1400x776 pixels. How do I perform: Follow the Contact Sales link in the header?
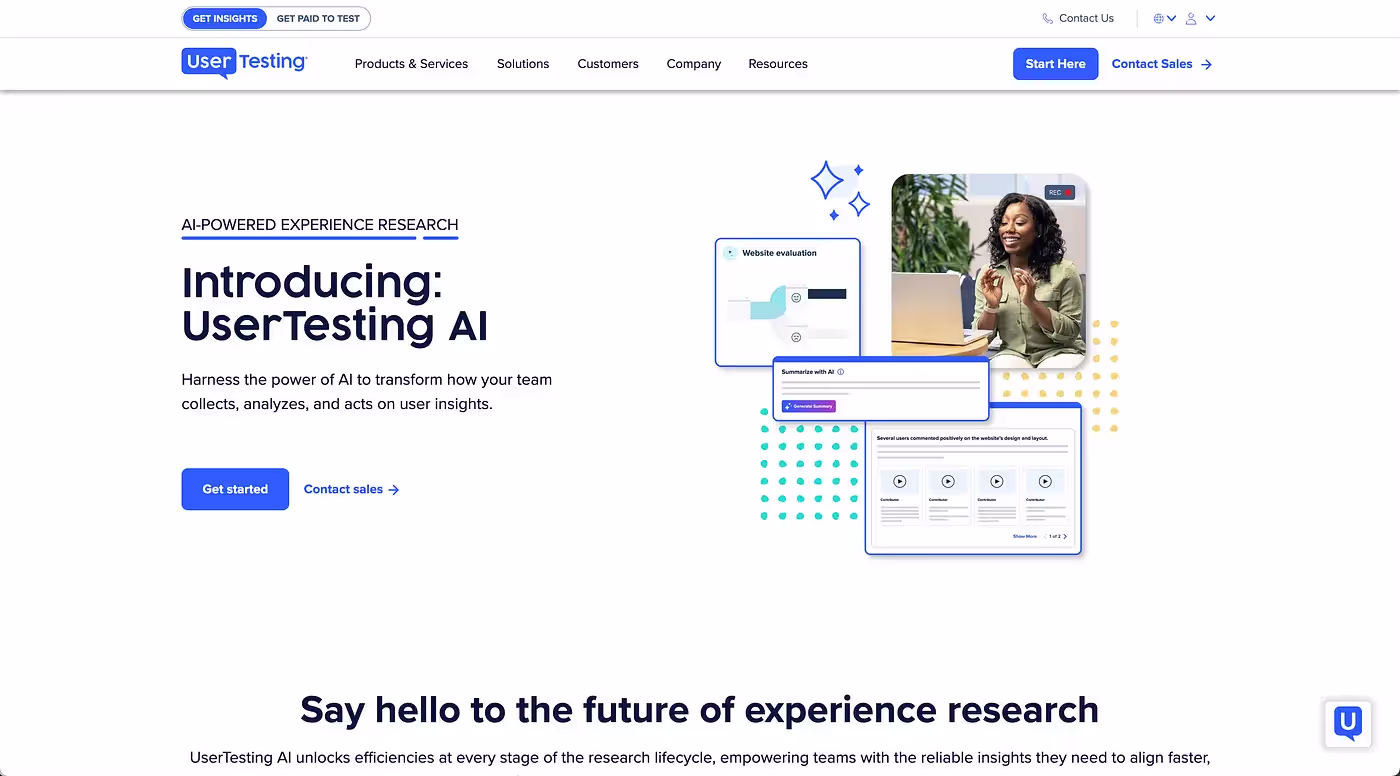[x=1161, y=64]
